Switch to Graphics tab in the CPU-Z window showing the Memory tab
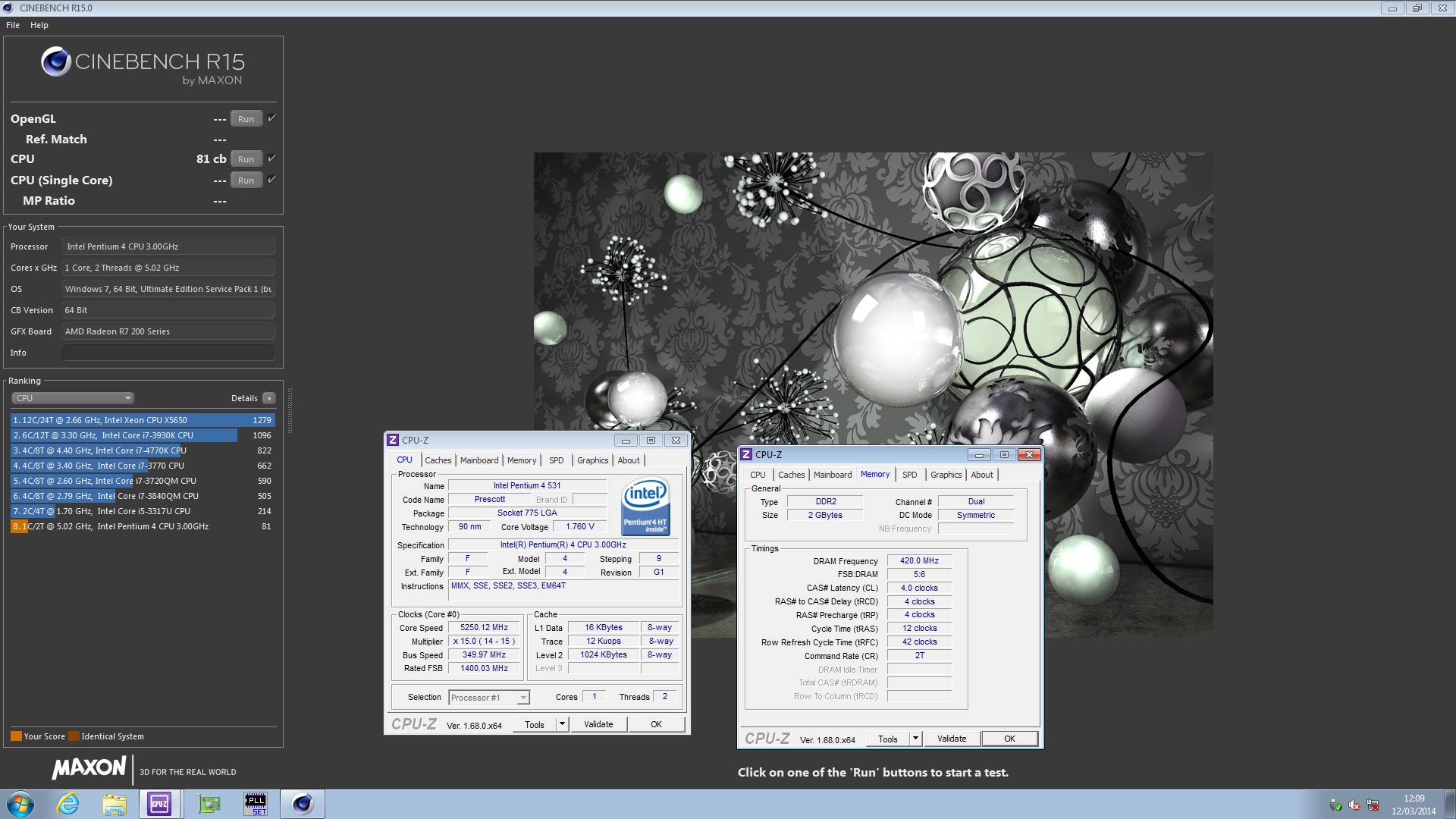The height and width of the screenshot is (819, 1456). tap(946, 475)
